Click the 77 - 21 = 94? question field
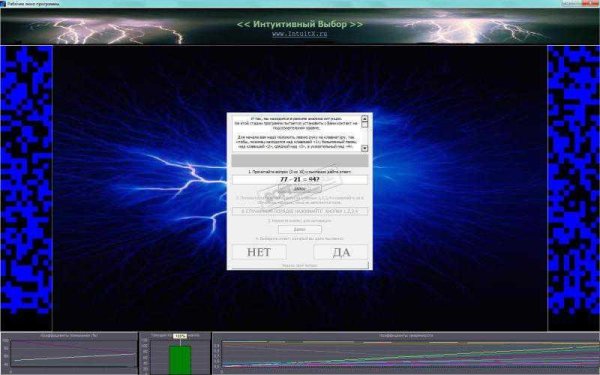Screen dimensions: 600x375 click(x=300, y=179)
